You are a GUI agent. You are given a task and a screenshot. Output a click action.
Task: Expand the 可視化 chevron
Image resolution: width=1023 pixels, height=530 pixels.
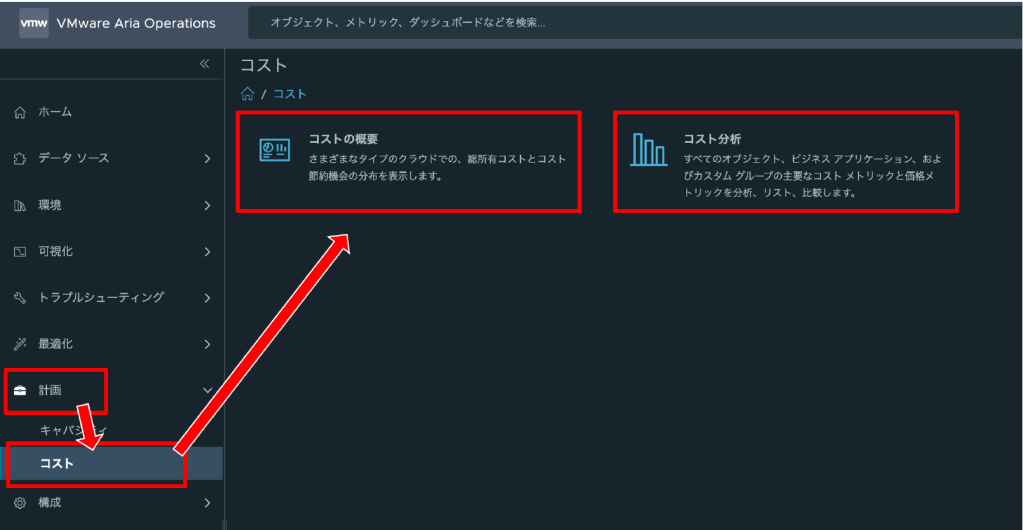point(207,251)
